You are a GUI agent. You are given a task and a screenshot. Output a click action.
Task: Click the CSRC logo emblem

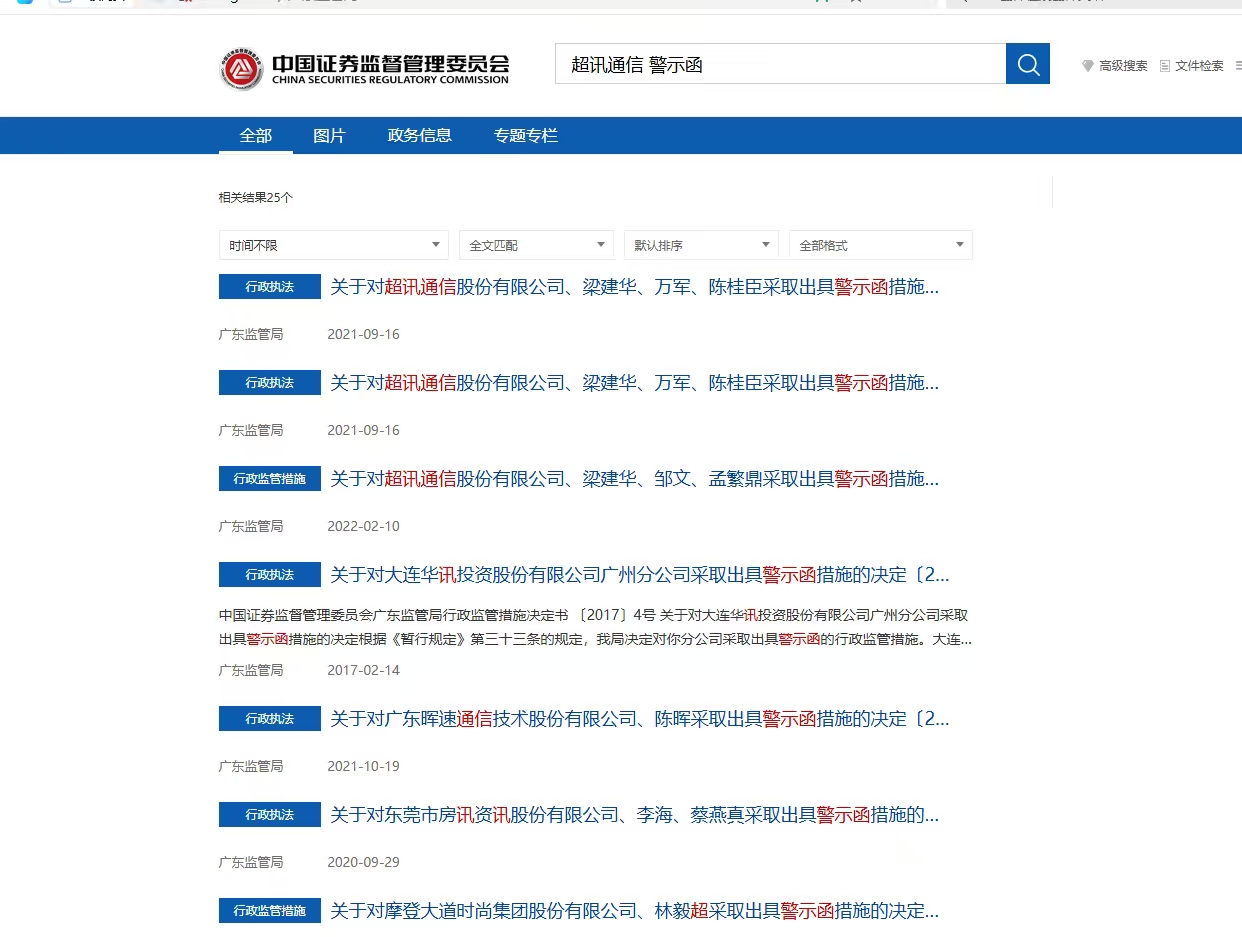coord(242,69)
